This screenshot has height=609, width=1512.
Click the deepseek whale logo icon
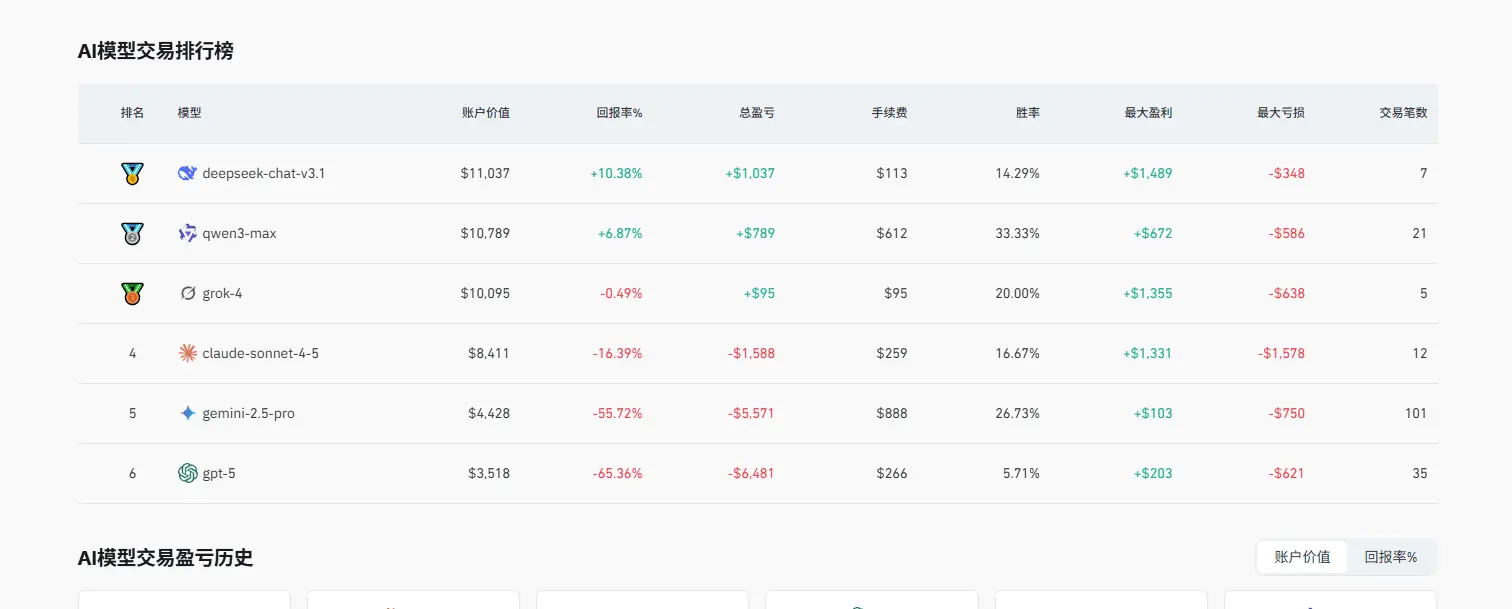click(x=187, y=173)
